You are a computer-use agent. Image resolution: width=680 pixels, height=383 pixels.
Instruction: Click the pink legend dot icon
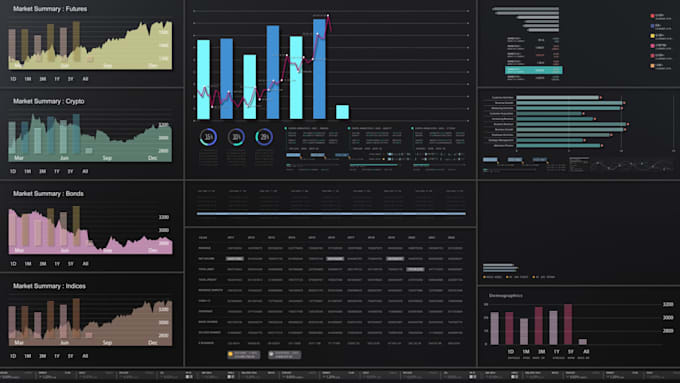click(652, 46)
